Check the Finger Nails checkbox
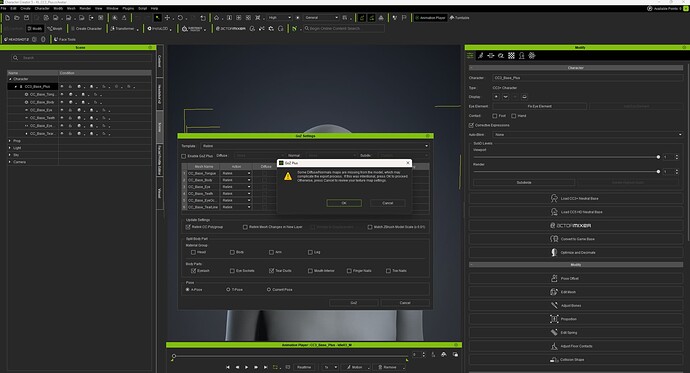This screenshot has height=373, width=690. 349,271
